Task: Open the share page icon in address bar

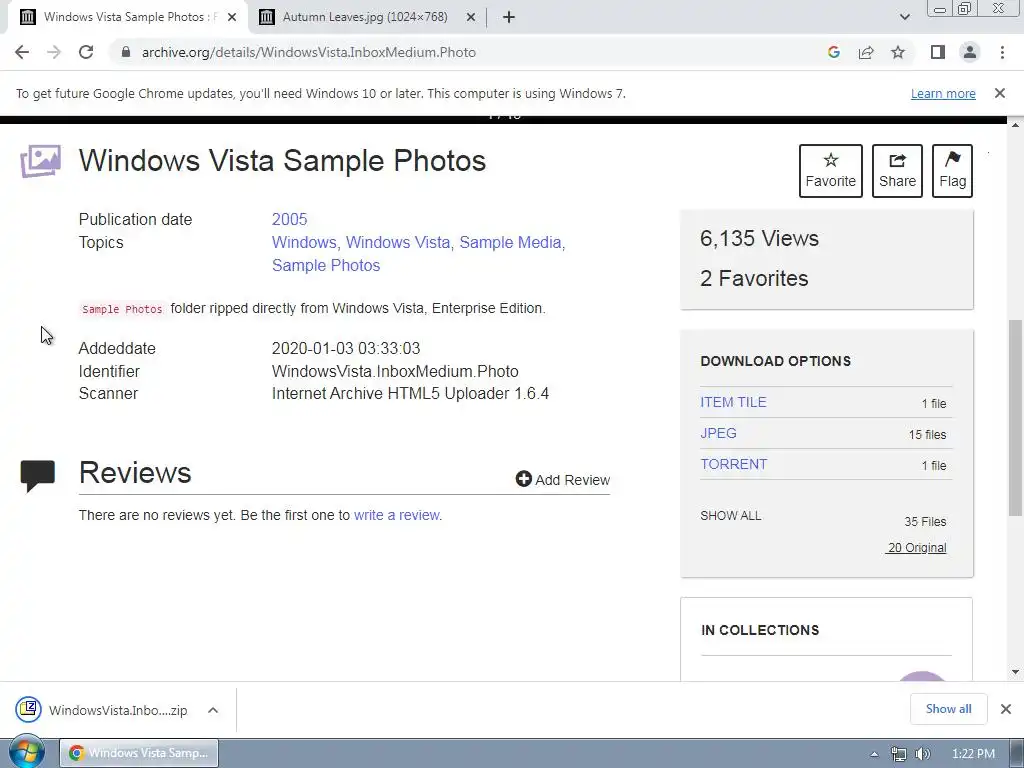Action: (x=866, y=52)
